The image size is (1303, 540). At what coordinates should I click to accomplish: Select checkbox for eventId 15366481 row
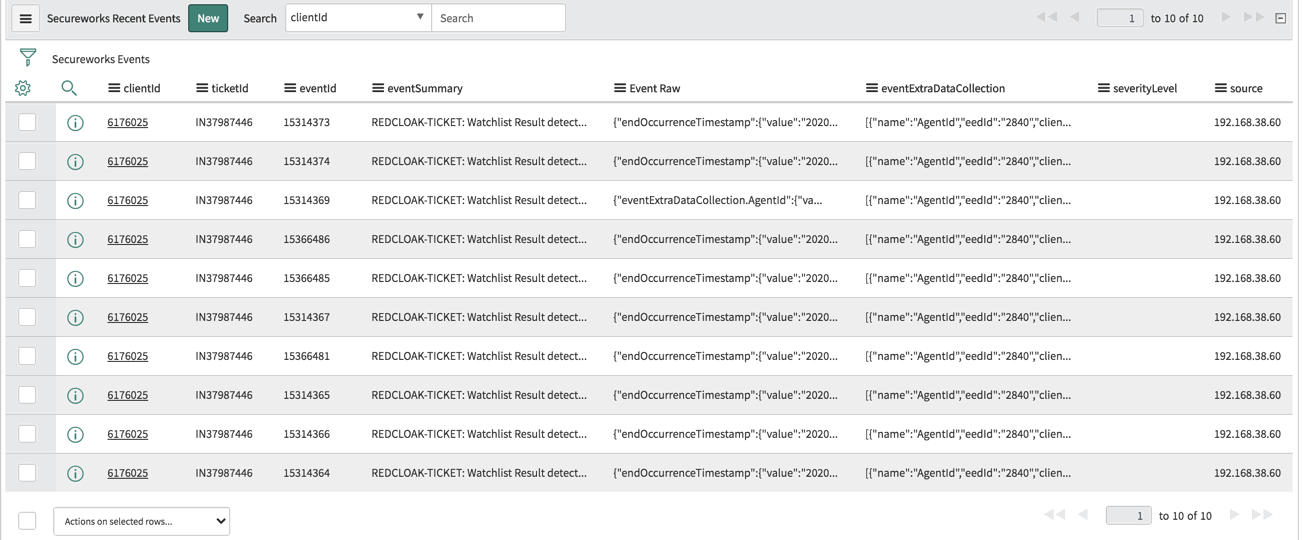[27, 356]
